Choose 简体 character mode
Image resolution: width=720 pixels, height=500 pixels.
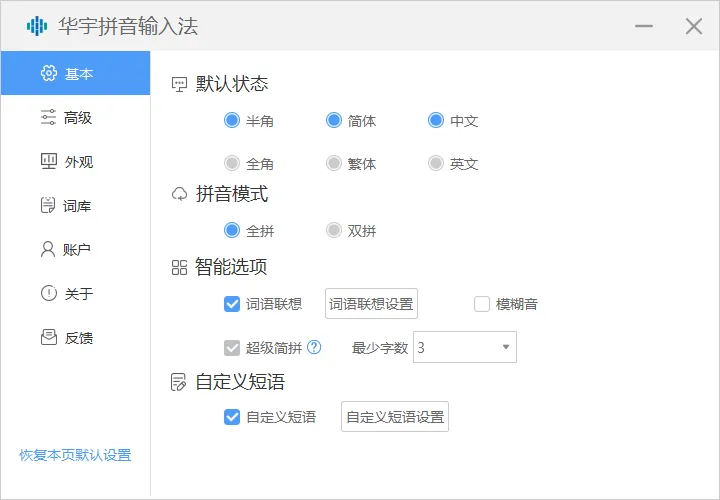coord(334,120)
